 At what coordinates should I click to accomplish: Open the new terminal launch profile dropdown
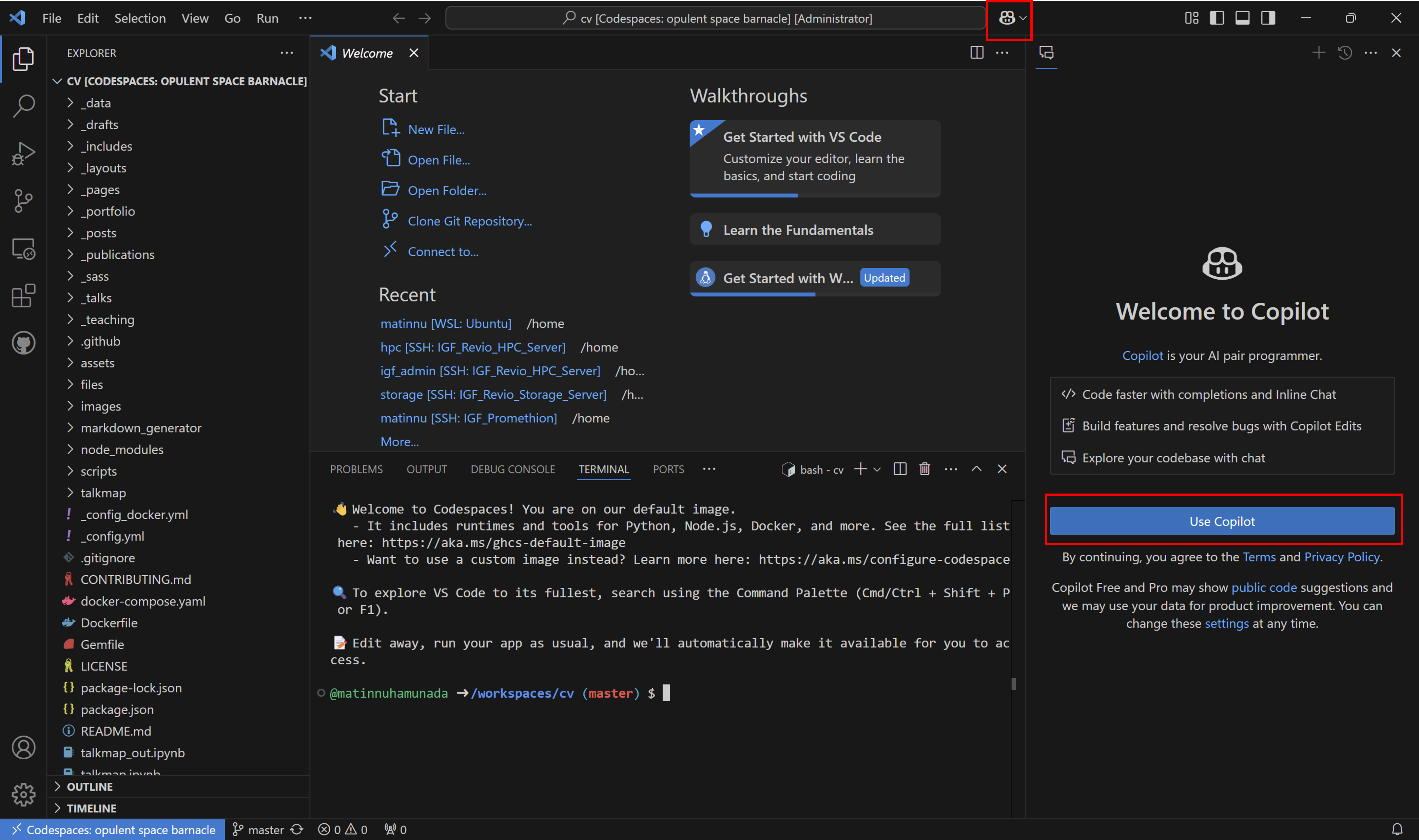pos(877,470)
